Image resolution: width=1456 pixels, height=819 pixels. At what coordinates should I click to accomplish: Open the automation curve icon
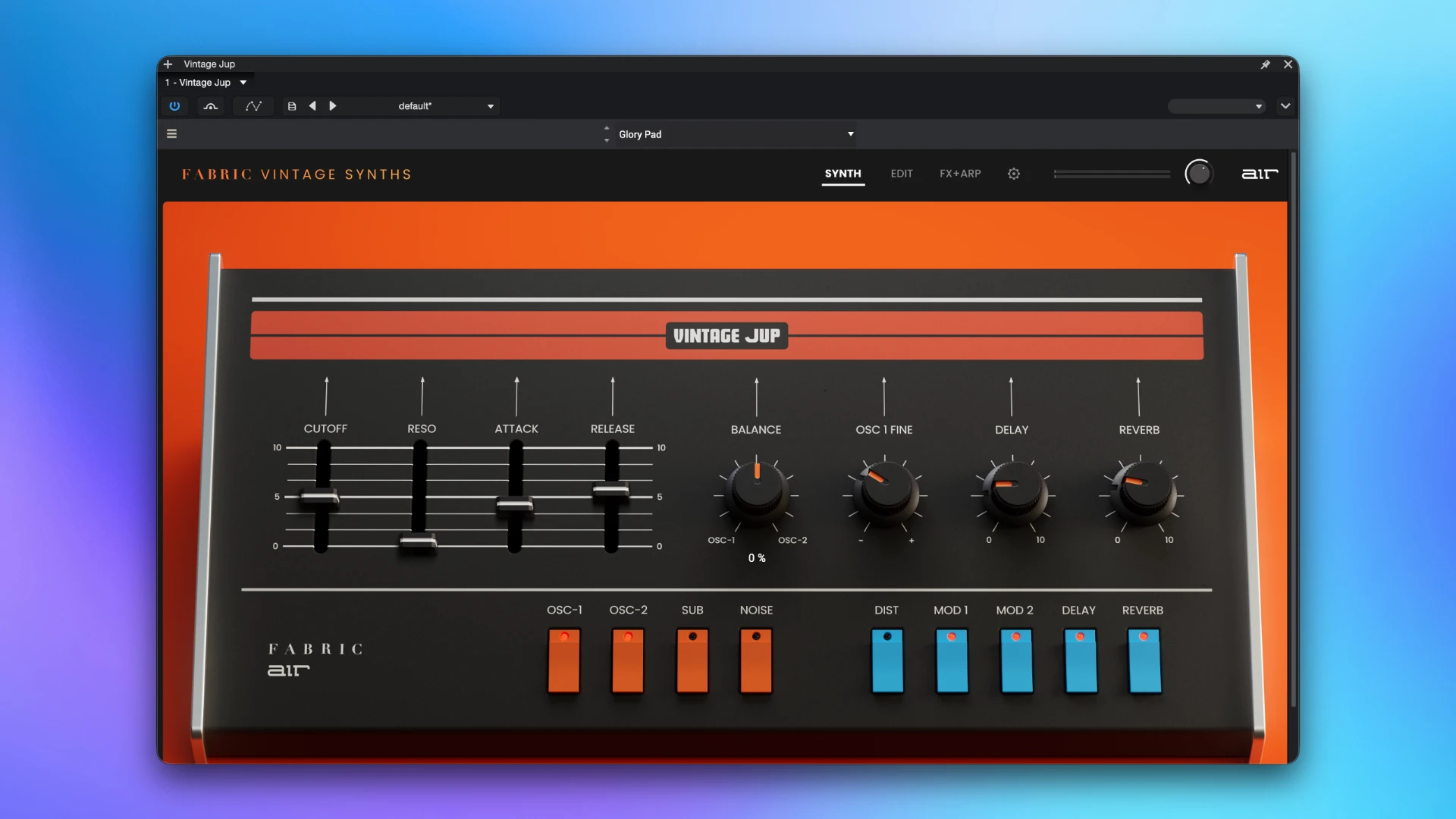tap(253, 106)
